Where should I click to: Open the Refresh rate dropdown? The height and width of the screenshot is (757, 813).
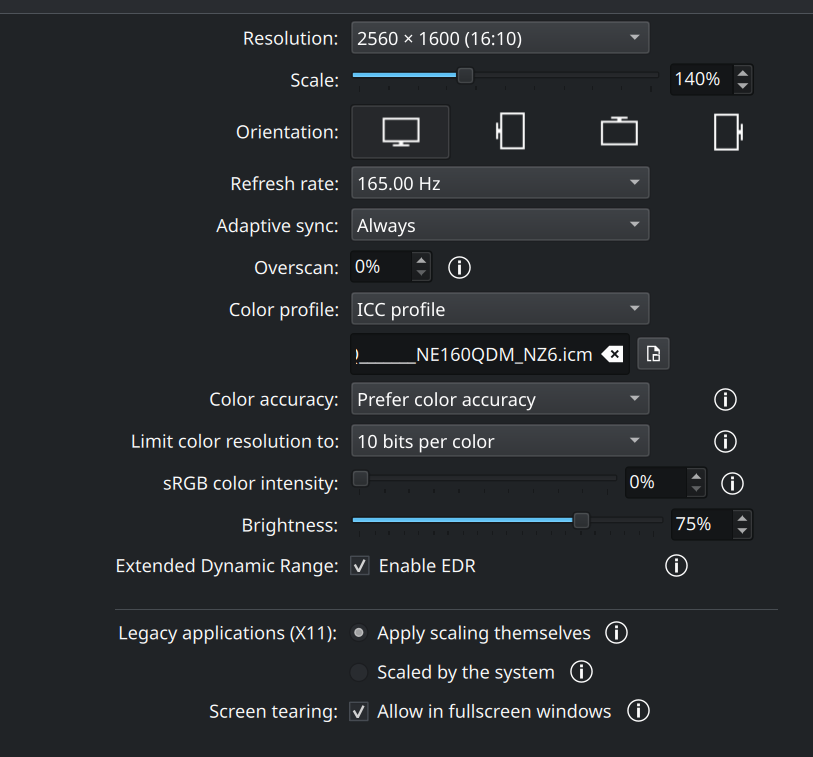tap(500, 184)
